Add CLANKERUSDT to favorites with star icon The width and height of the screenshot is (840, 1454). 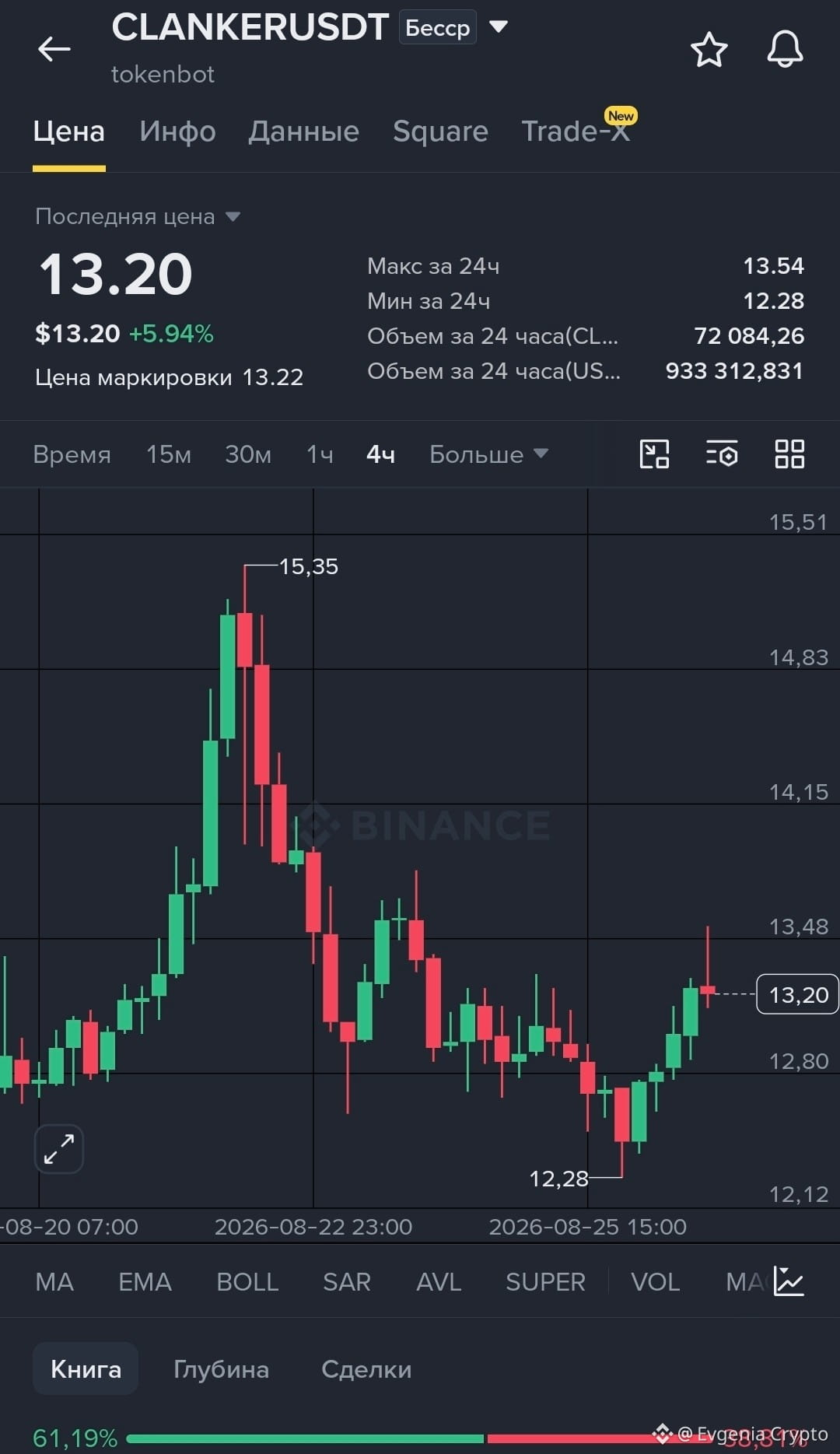coord(709,50)
